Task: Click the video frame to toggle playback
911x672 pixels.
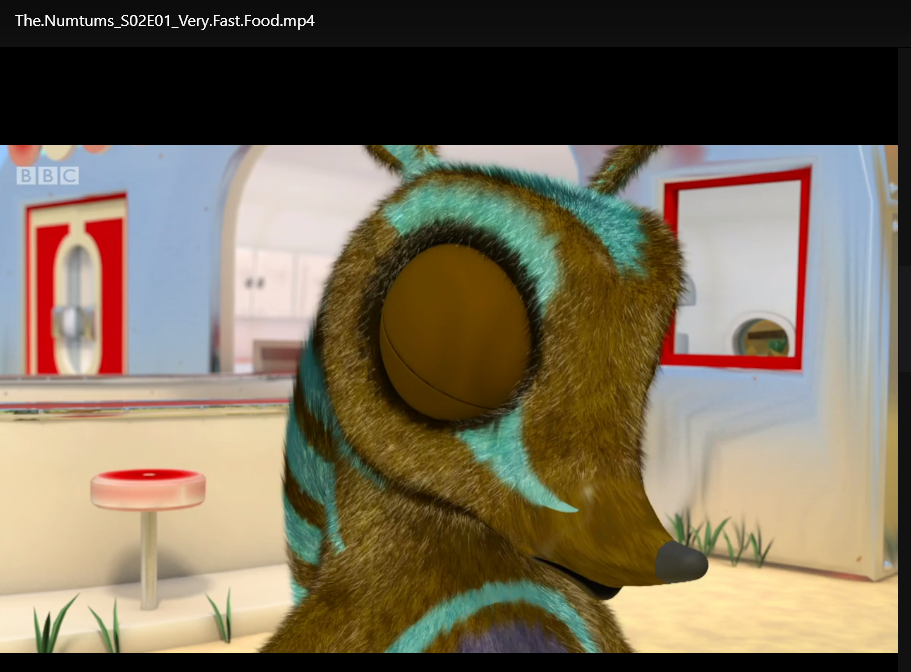Action: pos(449,398)
